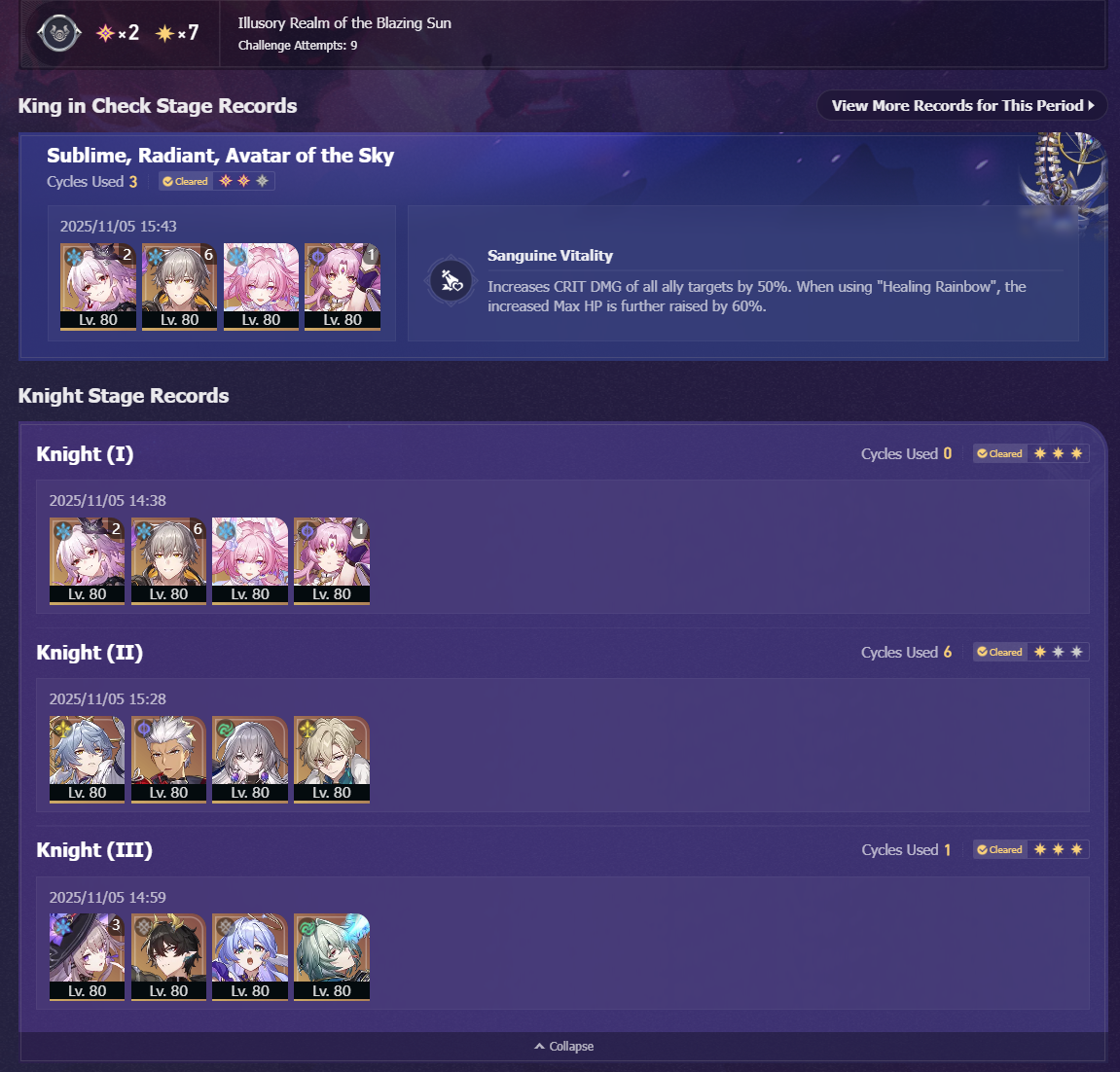The height and width of the screenshot is (1072, 1120).
Task: Select blonde character in Knight (II) team
Action: click(332, 759)
